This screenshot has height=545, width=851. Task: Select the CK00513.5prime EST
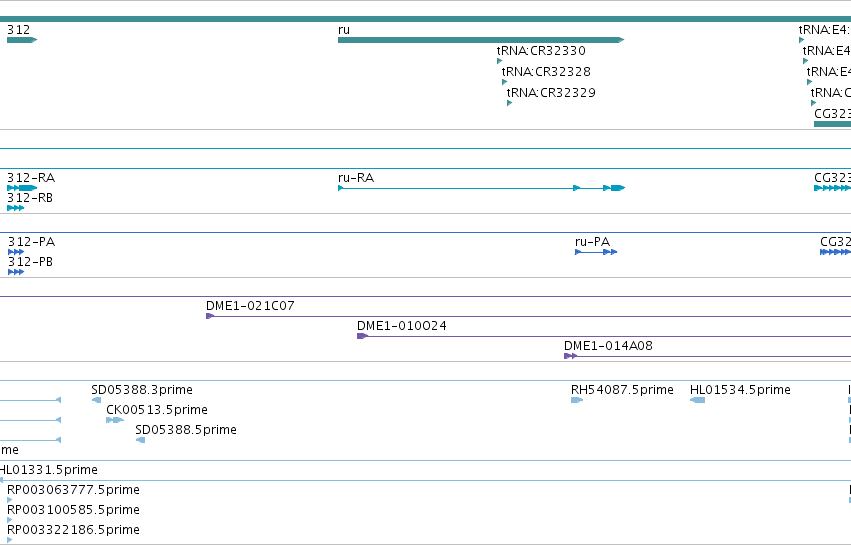115,420
